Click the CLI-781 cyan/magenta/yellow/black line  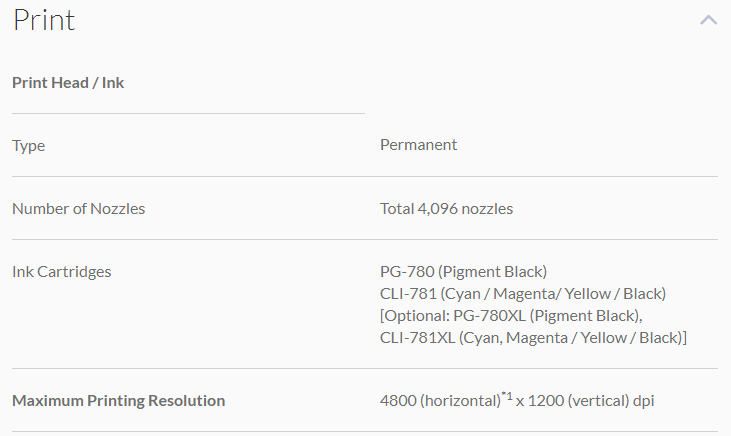522,293
